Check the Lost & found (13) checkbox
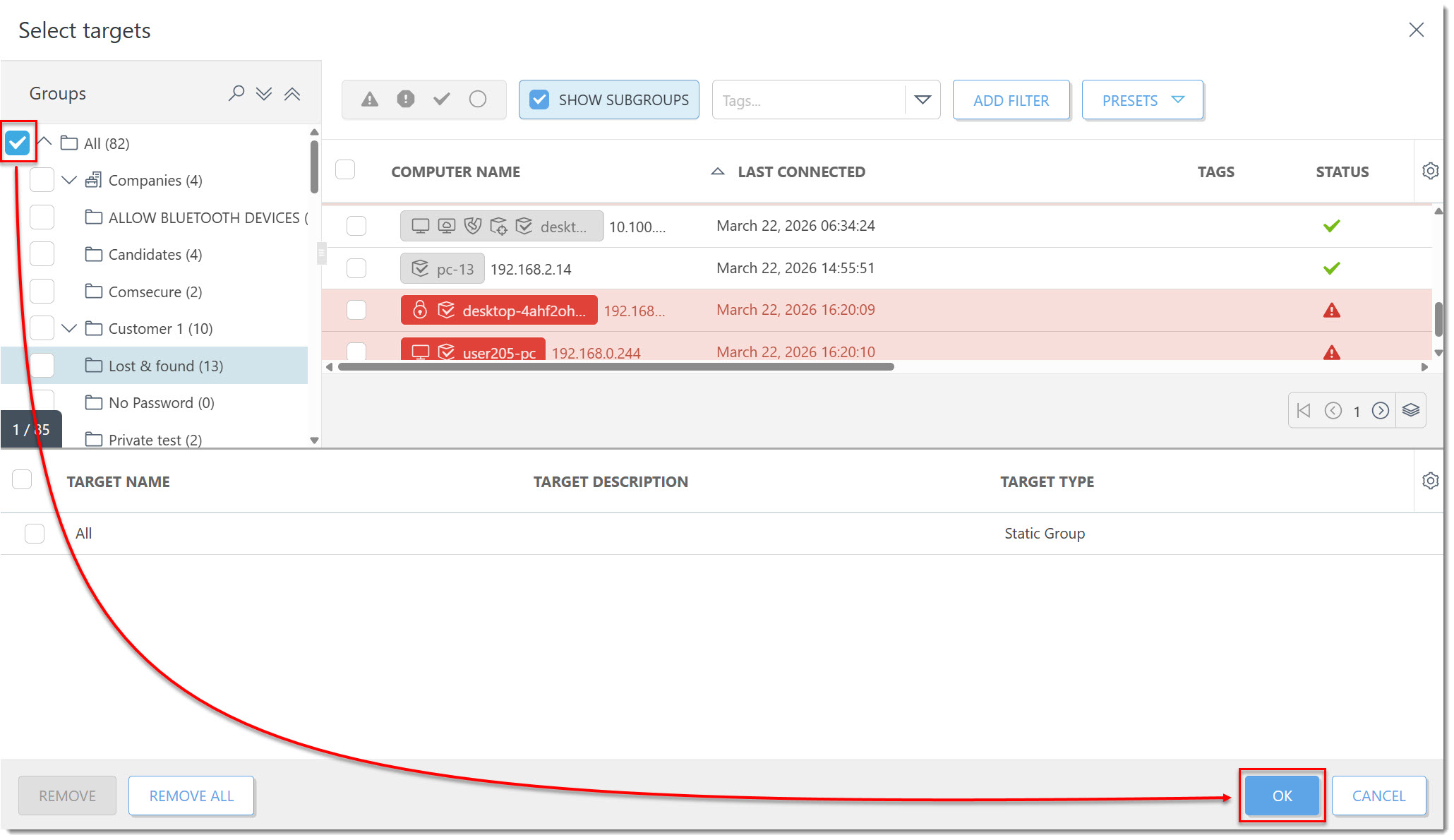1454x840 pixels. point(42,366)
